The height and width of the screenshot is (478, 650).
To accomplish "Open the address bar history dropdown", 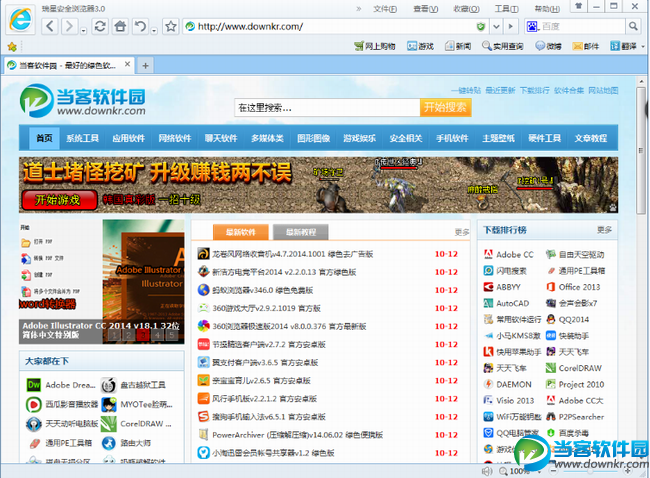I will 496,27.
